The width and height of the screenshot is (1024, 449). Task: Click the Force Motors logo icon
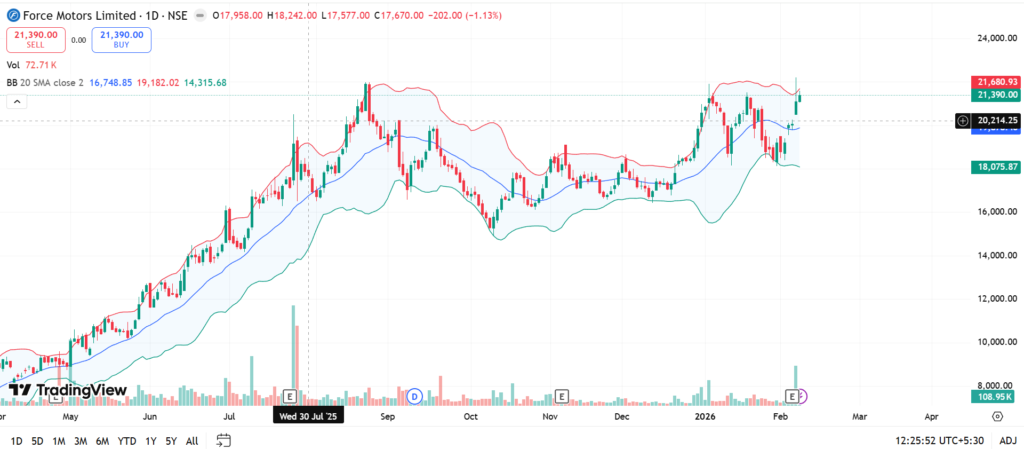tap(12, 15)
